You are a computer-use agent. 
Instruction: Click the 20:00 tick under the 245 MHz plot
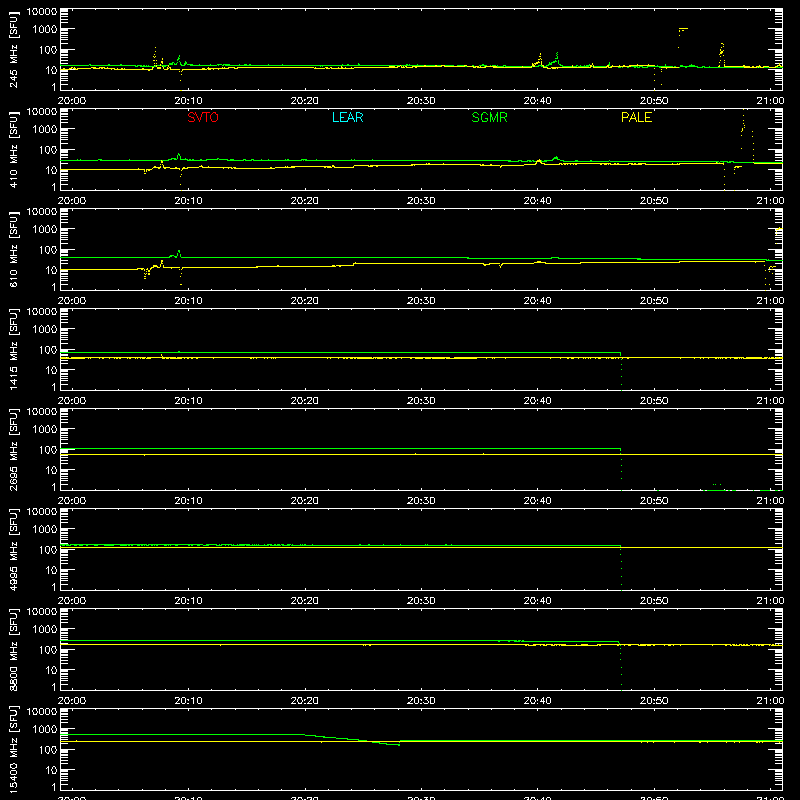coord(71,101)
